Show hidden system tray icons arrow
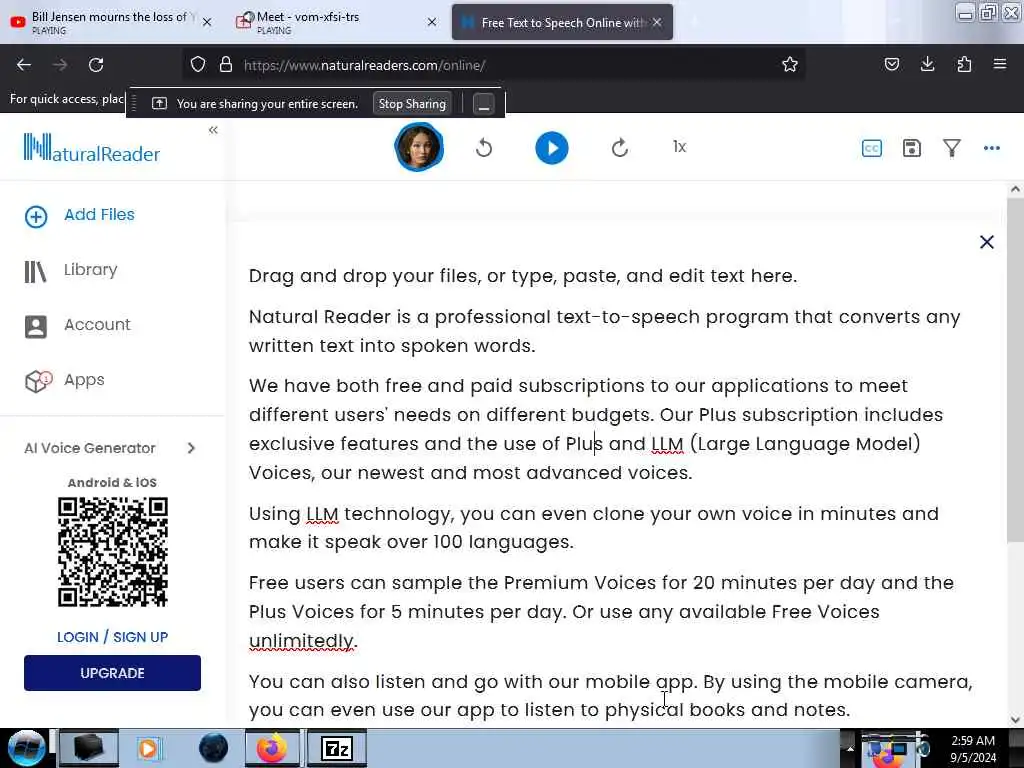This screenshot has width=1024, height=768. click(x=850, y=748)
